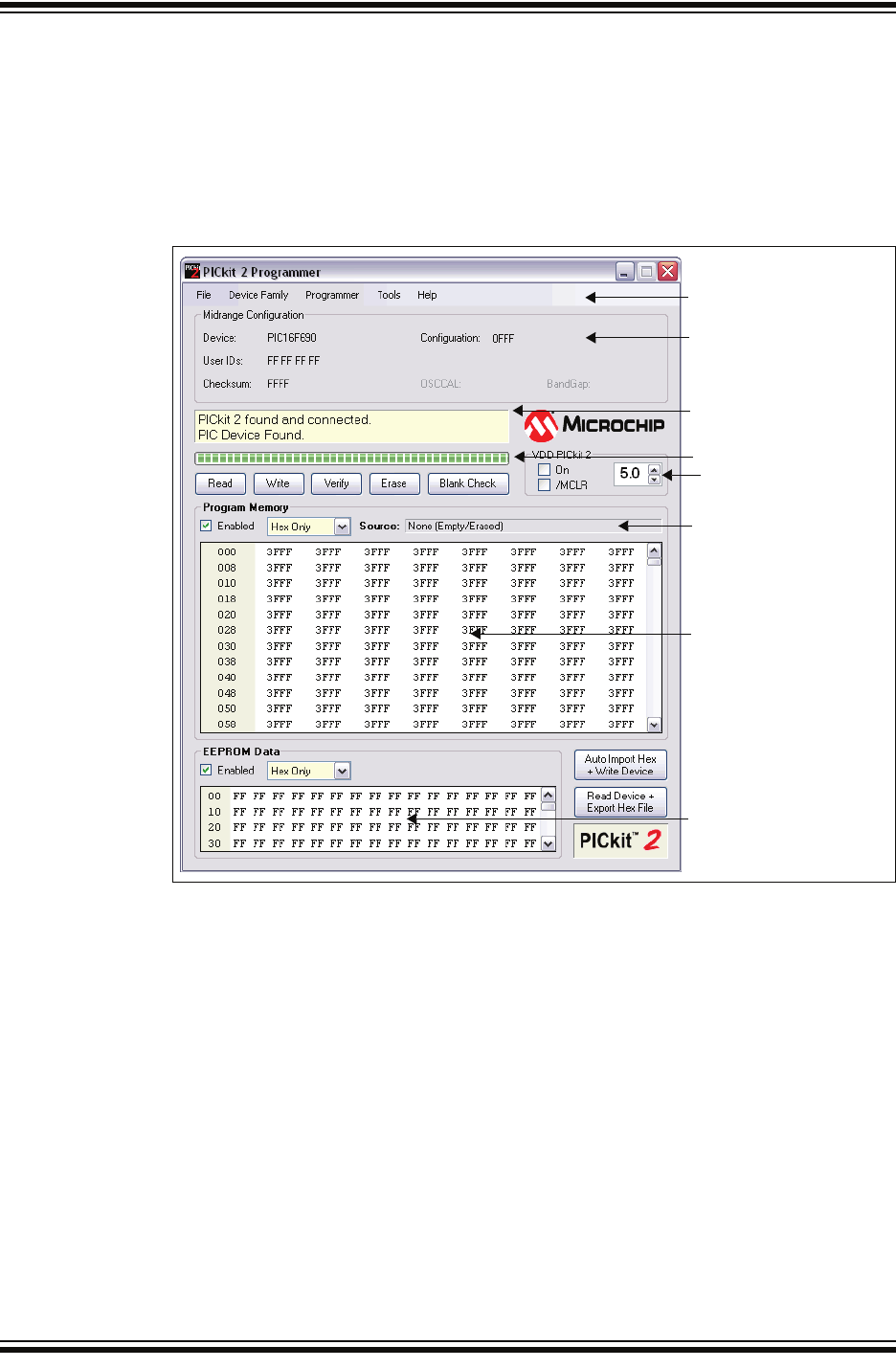Viewport: 896px width, 1368px height.
Task: Click the Source field None (Empty/Erased)
Action: point(532,526)
